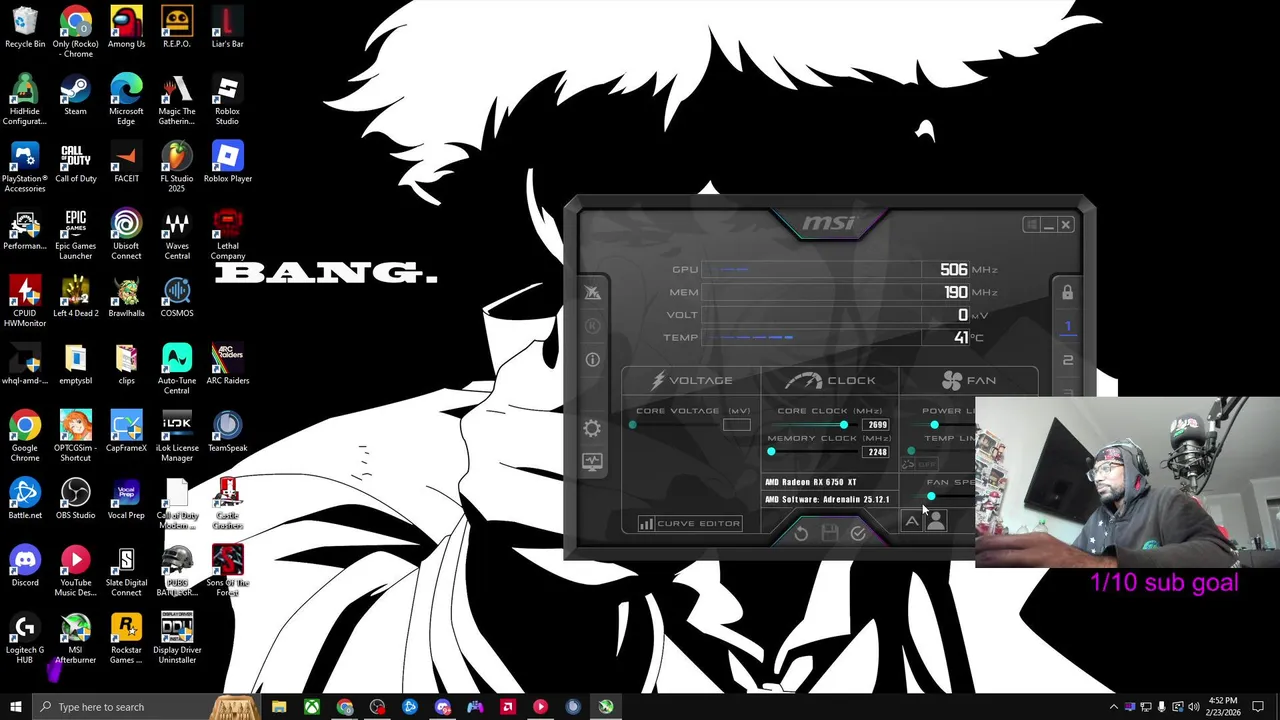Adjust the Core Voltage slider handle
1280x720 pixels.
[632, 425]
